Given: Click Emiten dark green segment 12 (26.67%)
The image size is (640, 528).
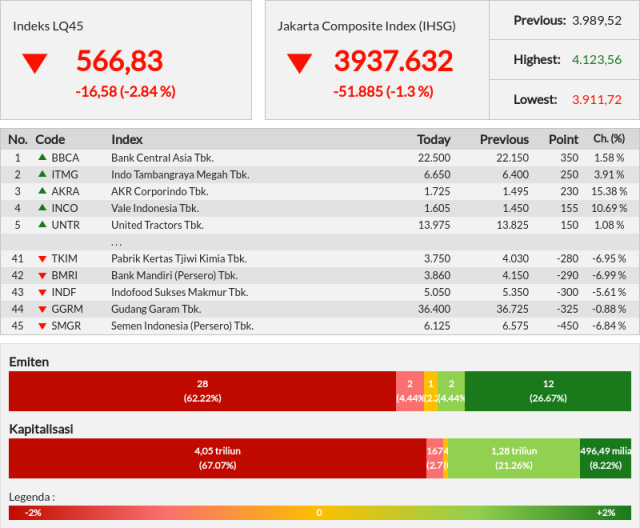Looking at the screenshot, I should pyautogui.click(x=548, y=391).
